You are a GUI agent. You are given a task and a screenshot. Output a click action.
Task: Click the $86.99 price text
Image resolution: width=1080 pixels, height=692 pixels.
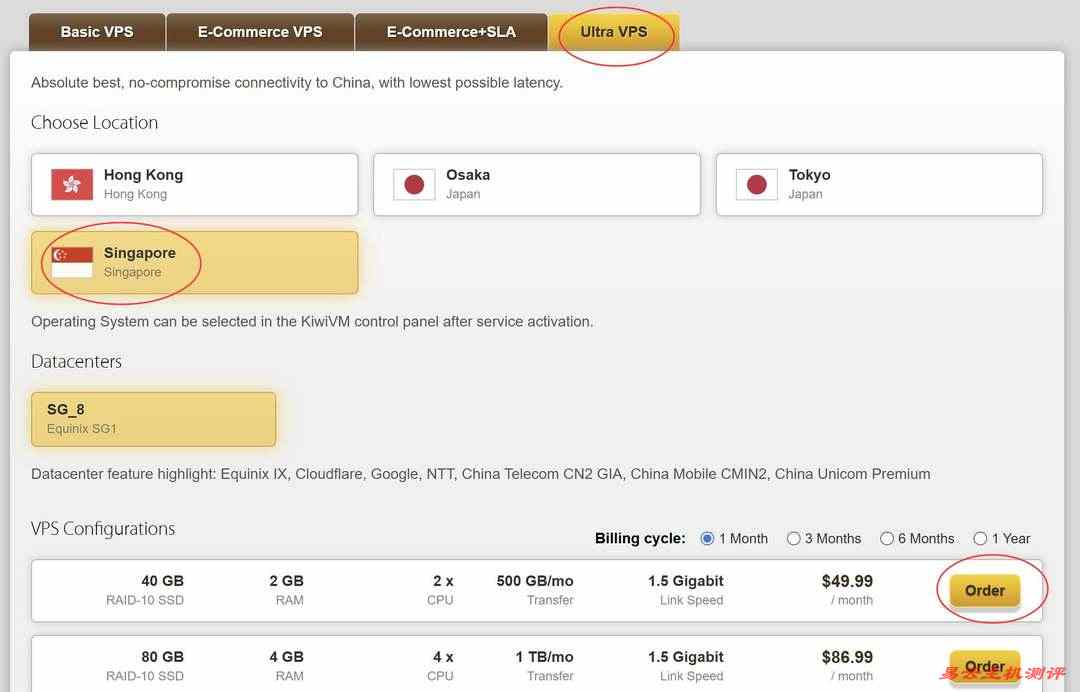coord(847,657)
